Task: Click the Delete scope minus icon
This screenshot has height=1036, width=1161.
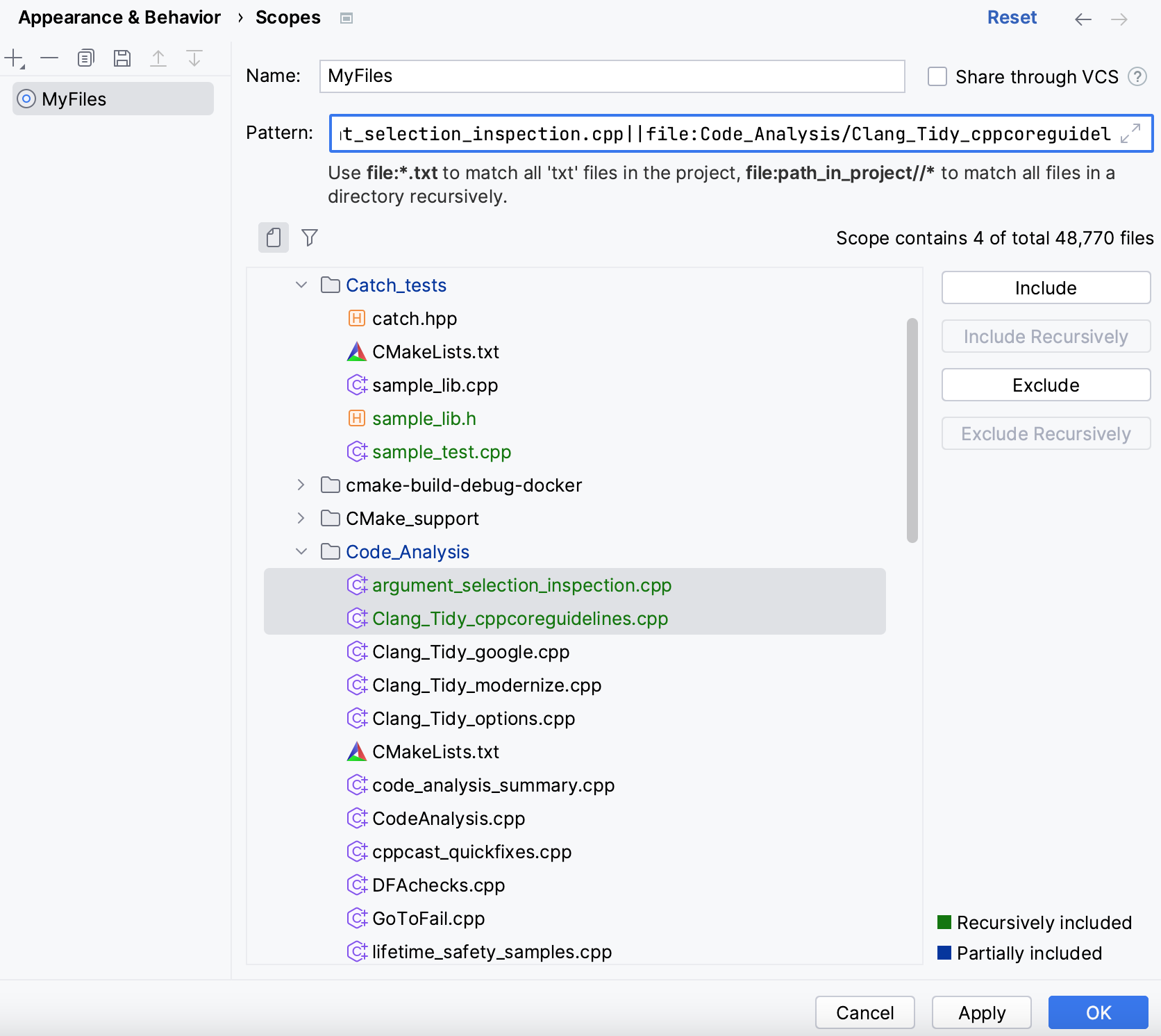Action: pos(49,58)
